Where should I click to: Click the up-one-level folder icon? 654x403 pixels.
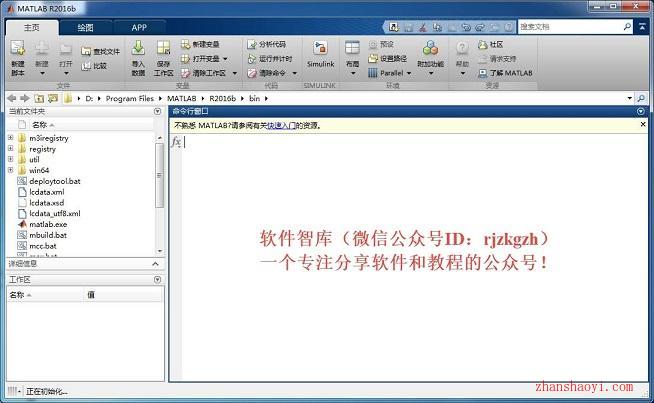coord(39,98)
